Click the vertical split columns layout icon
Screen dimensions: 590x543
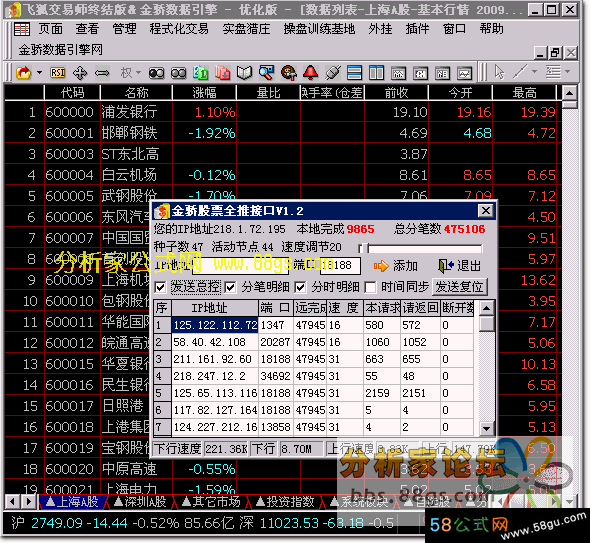pos(376,73)
